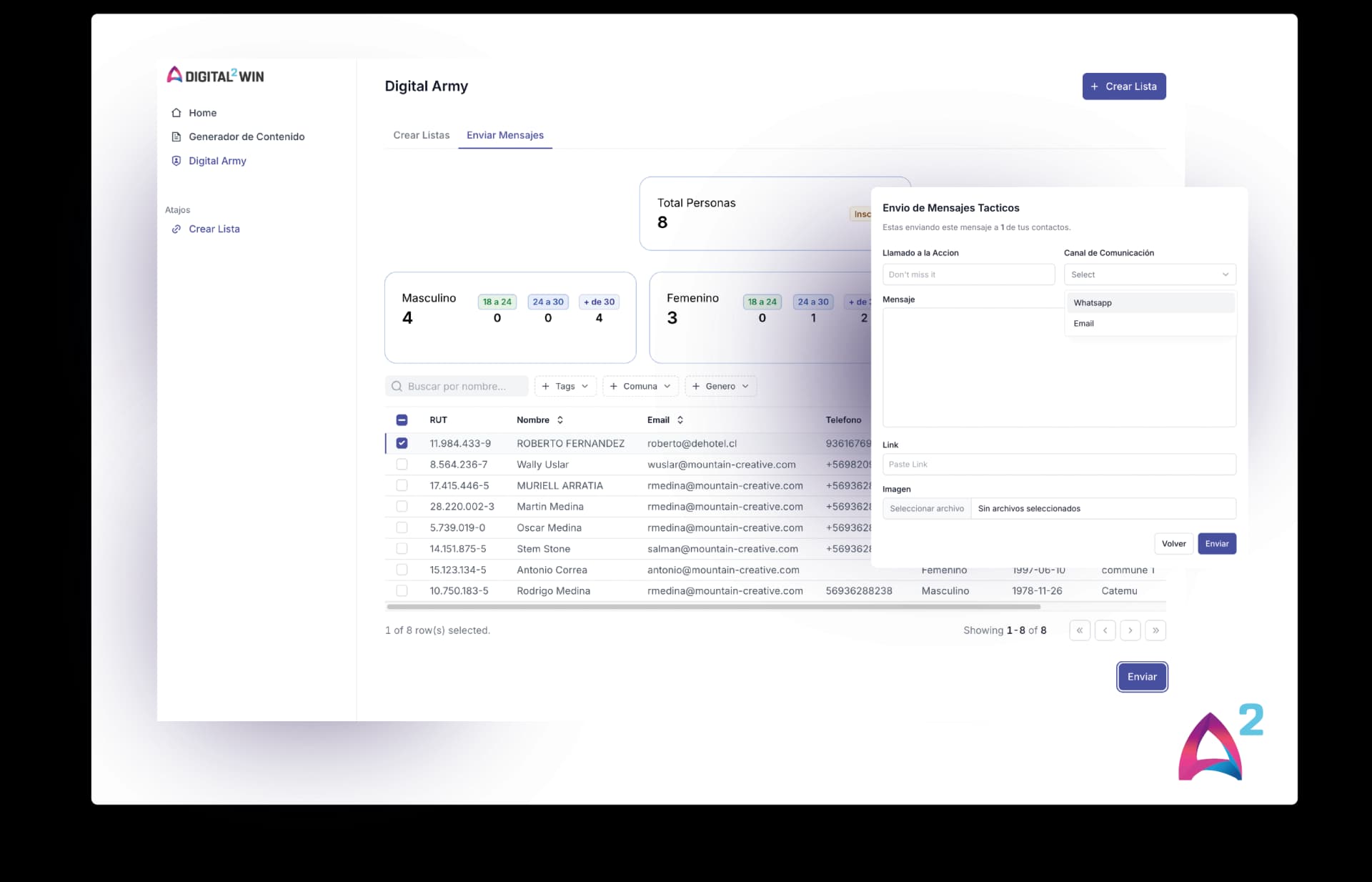Viewport: 1372px width, 882px height.
Task: Uncheck the ROBERTO FERNANDEZ row checkbox
Action: pos(402,443)
